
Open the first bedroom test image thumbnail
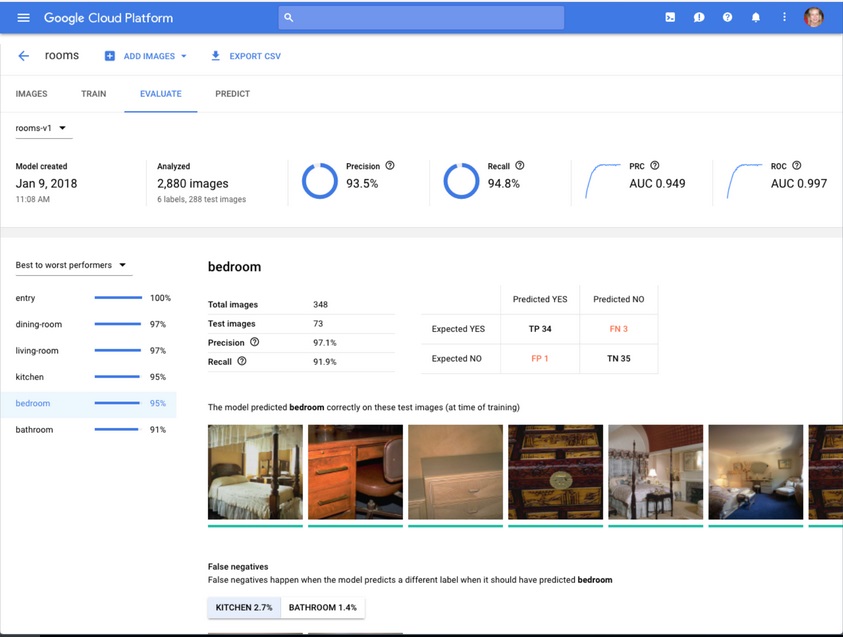point(255,473)
